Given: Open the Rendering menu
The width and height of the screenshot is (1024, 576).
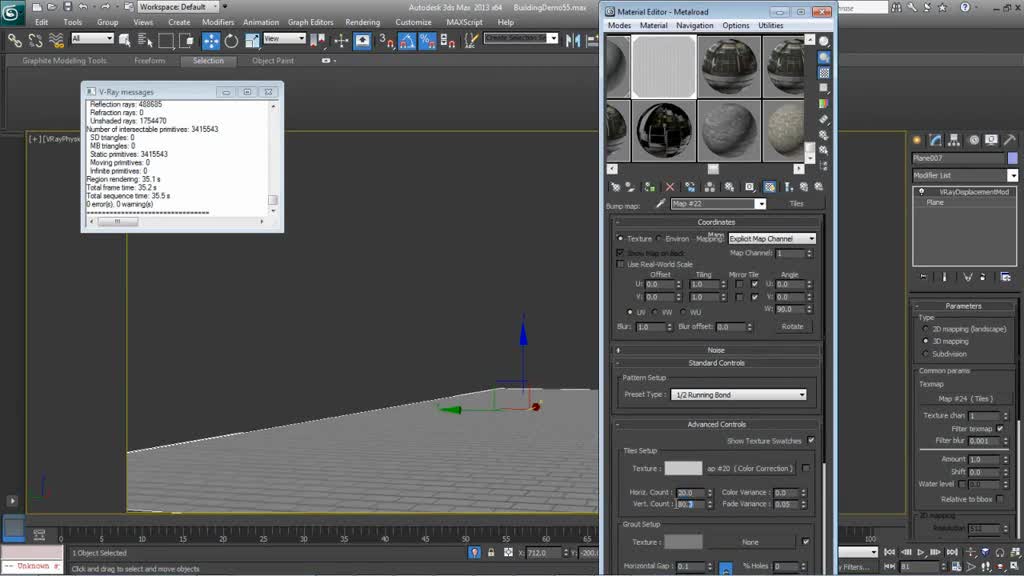Looking at the screenshot, I should [x=362, y=22].
